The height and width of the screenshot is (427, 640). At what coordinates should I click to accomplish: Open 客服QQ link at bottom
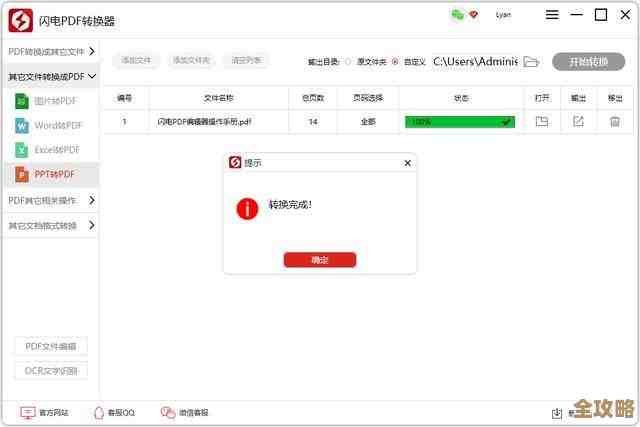click(121, 413)
